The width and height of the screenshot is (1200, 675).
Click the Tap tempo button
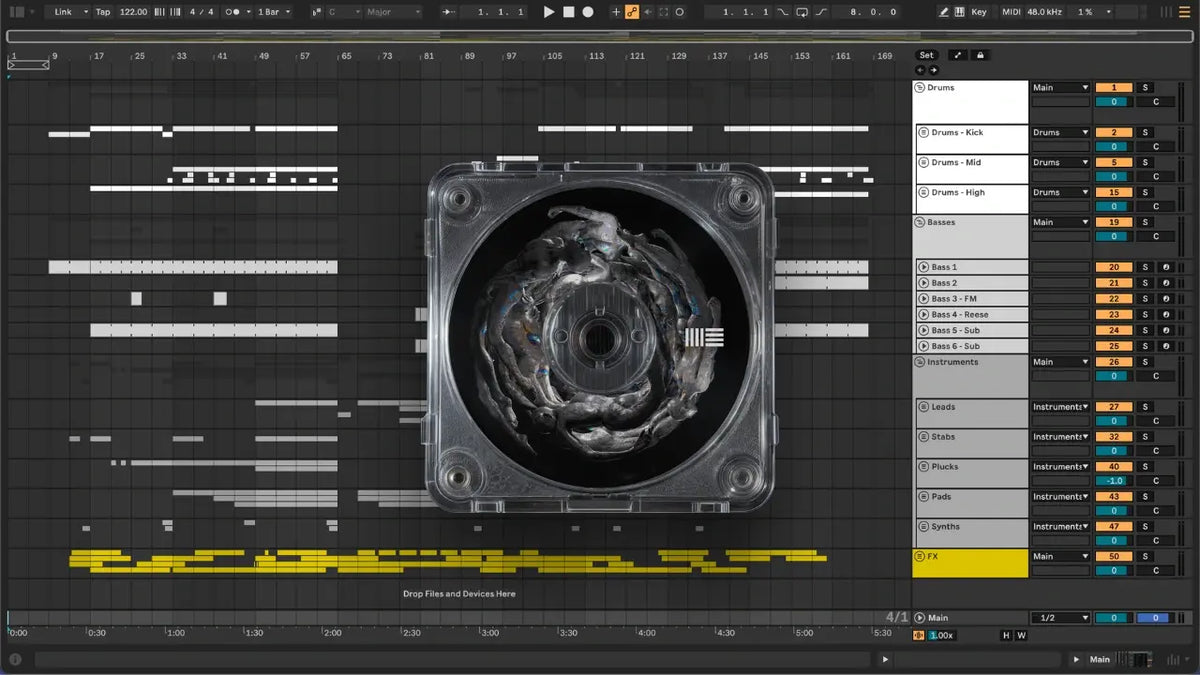tap(103, 12)
